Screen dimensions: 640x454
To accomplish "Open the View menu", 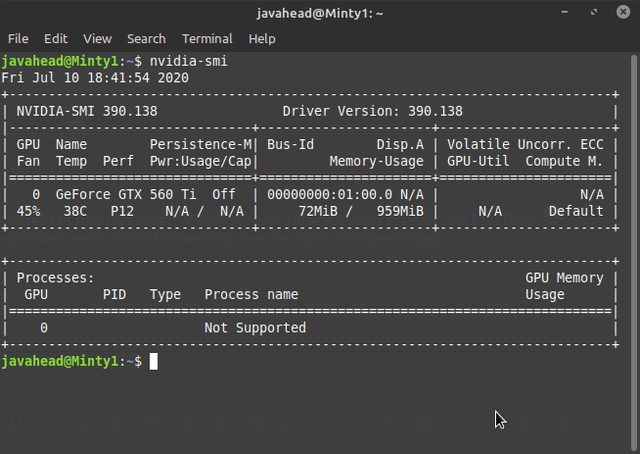I will (97, 38).
